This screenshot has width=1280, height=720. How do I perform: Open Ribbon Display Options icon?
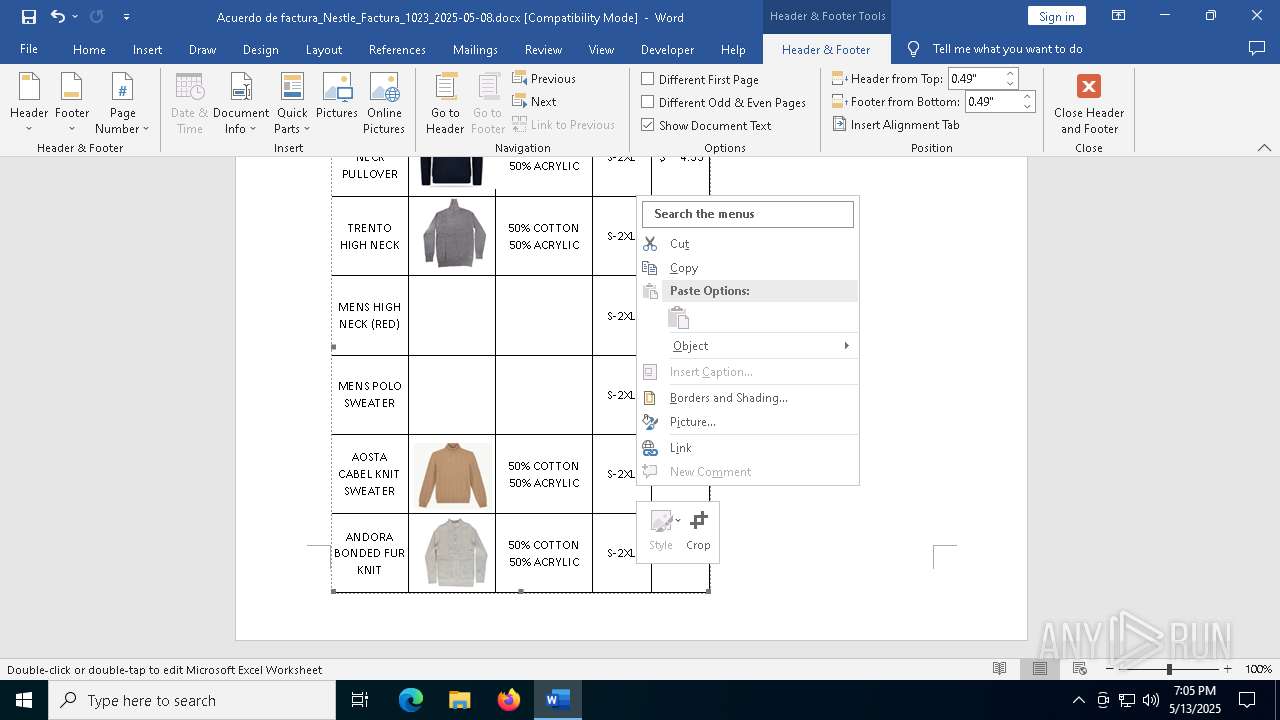[1118, 16]
